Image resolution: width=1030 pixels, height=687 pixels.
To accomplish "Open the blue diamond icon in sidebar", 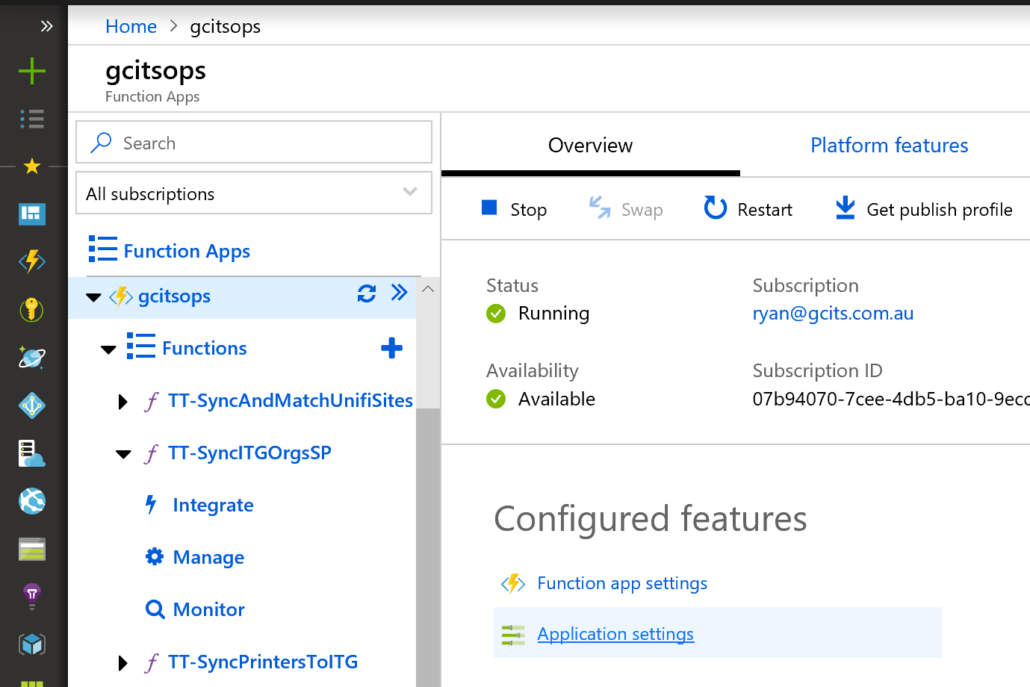I will click(x=32, y=405).
